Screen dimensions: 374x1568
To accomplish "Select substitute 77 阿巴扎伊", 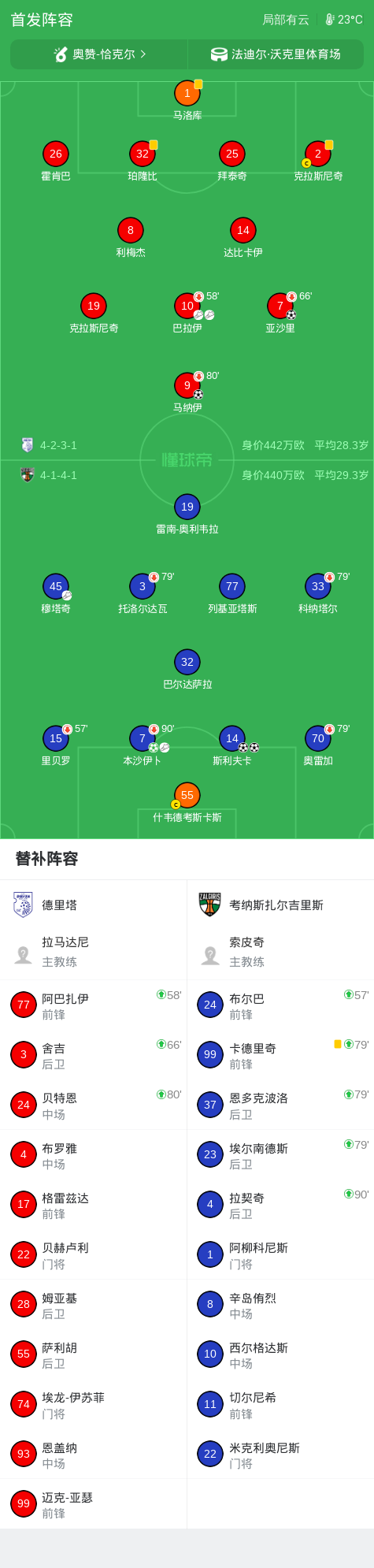I will click(94, 1005).
